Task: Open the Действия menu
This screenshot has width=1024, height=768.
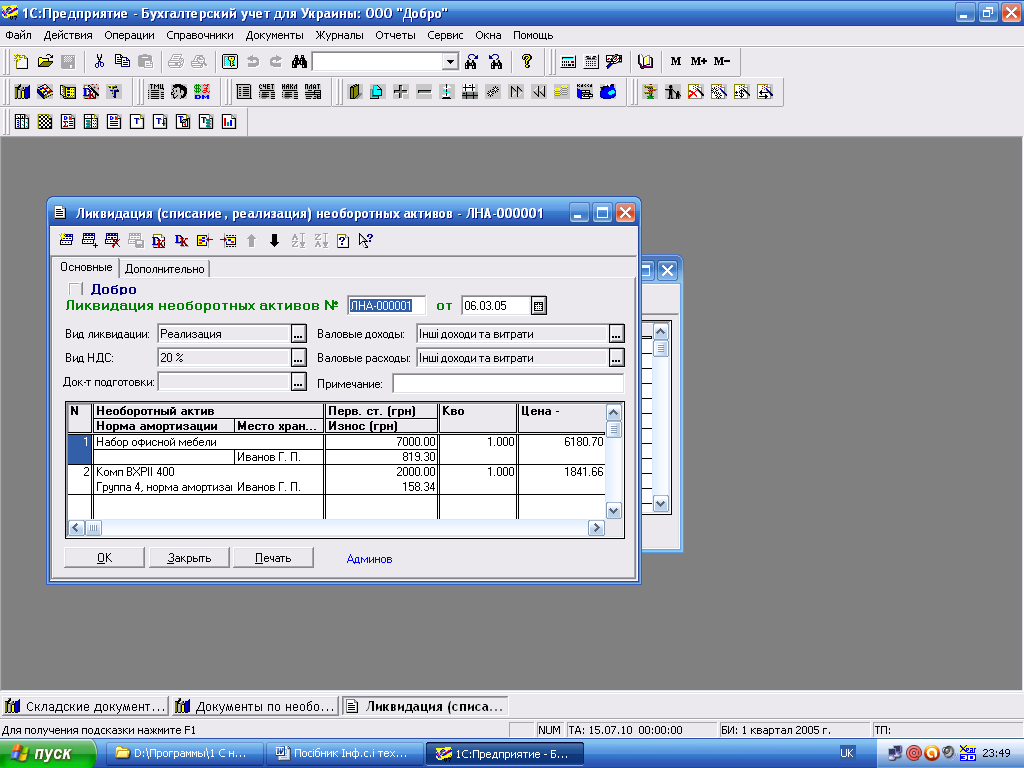Action: 68,35
